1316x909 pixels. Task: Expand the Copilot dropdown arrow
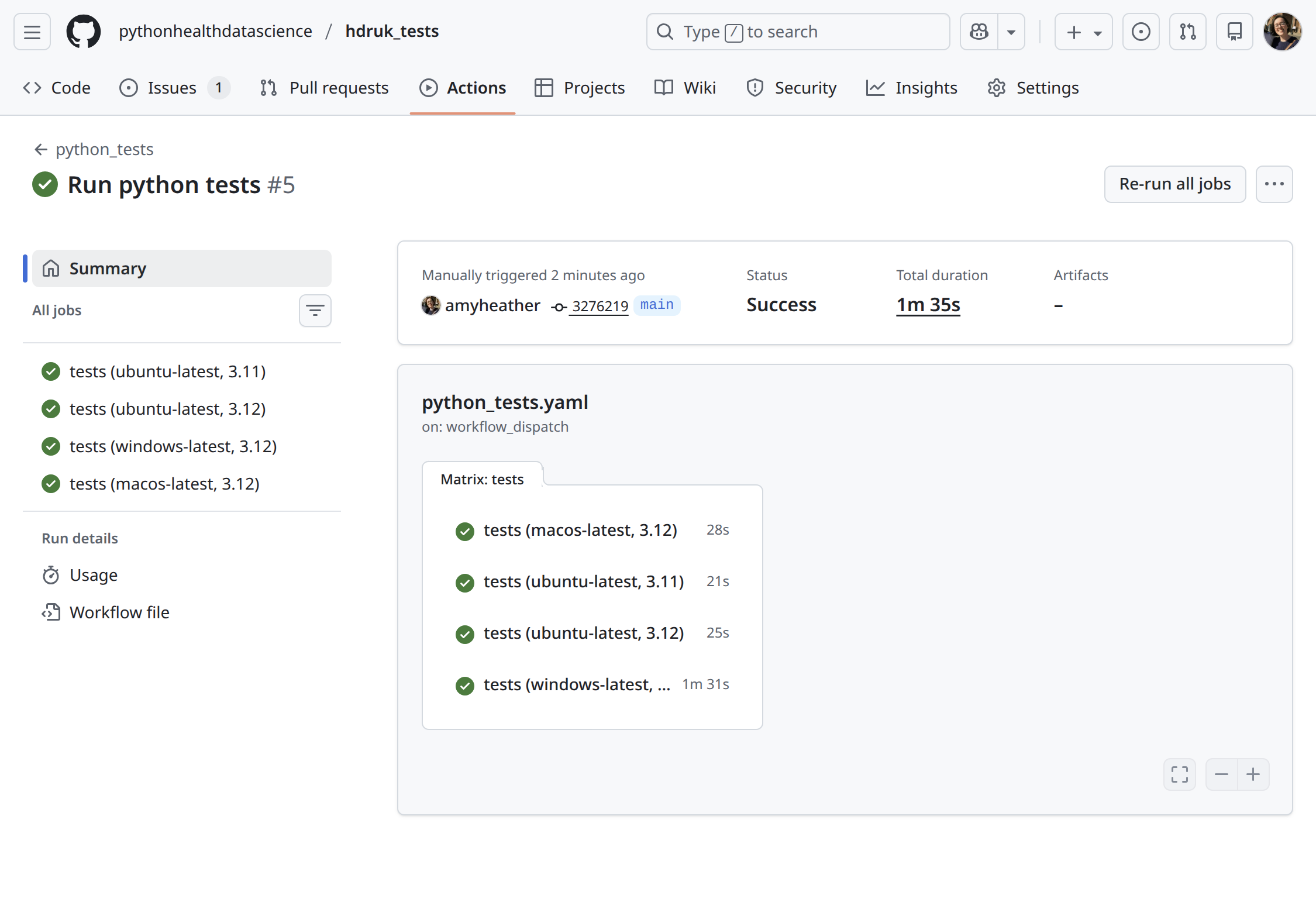[x=1011, y=32]
